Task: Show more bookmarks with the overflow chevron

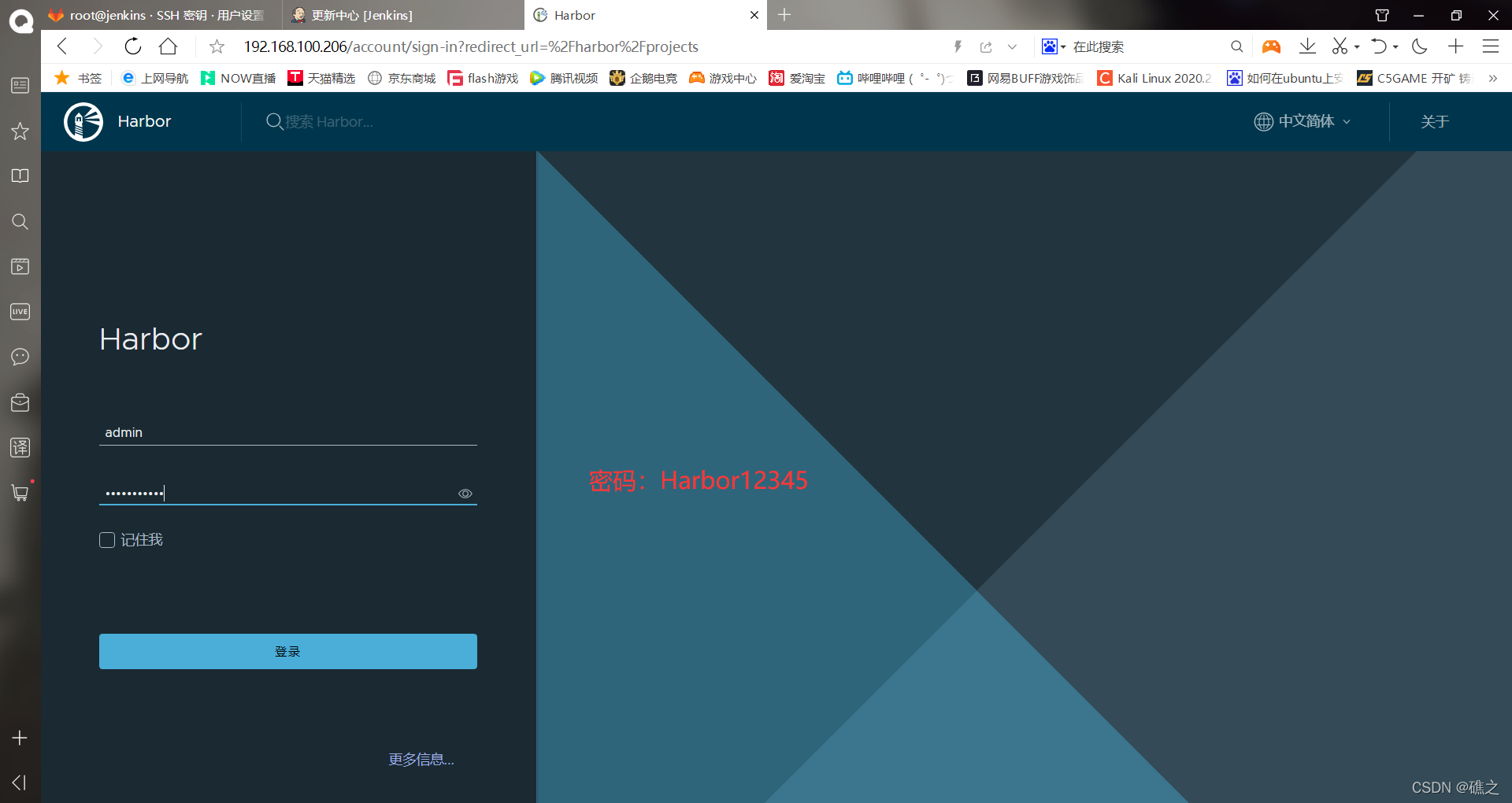Action: (x=1492, y=78)
